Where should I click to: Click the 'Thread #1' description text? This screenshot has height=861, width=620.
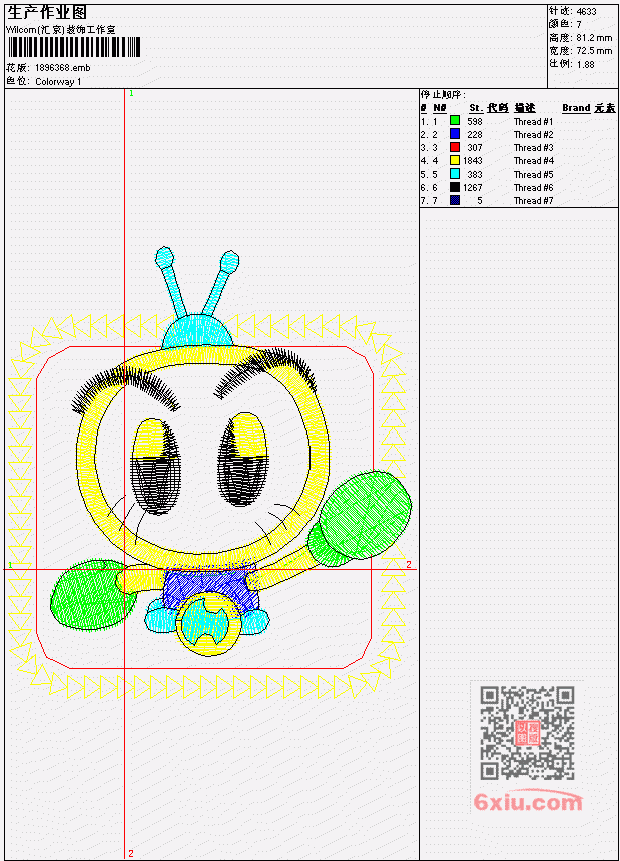tap(533, 121)
